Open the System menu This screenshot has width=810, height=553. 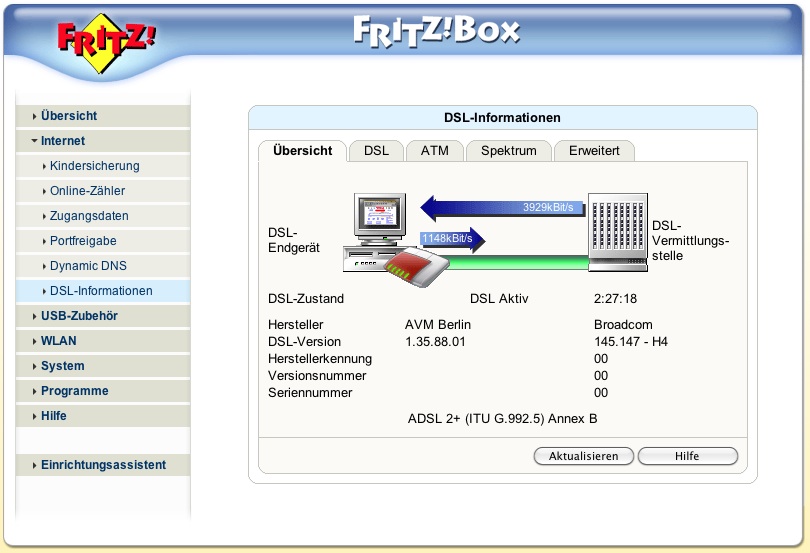[103, 366]
